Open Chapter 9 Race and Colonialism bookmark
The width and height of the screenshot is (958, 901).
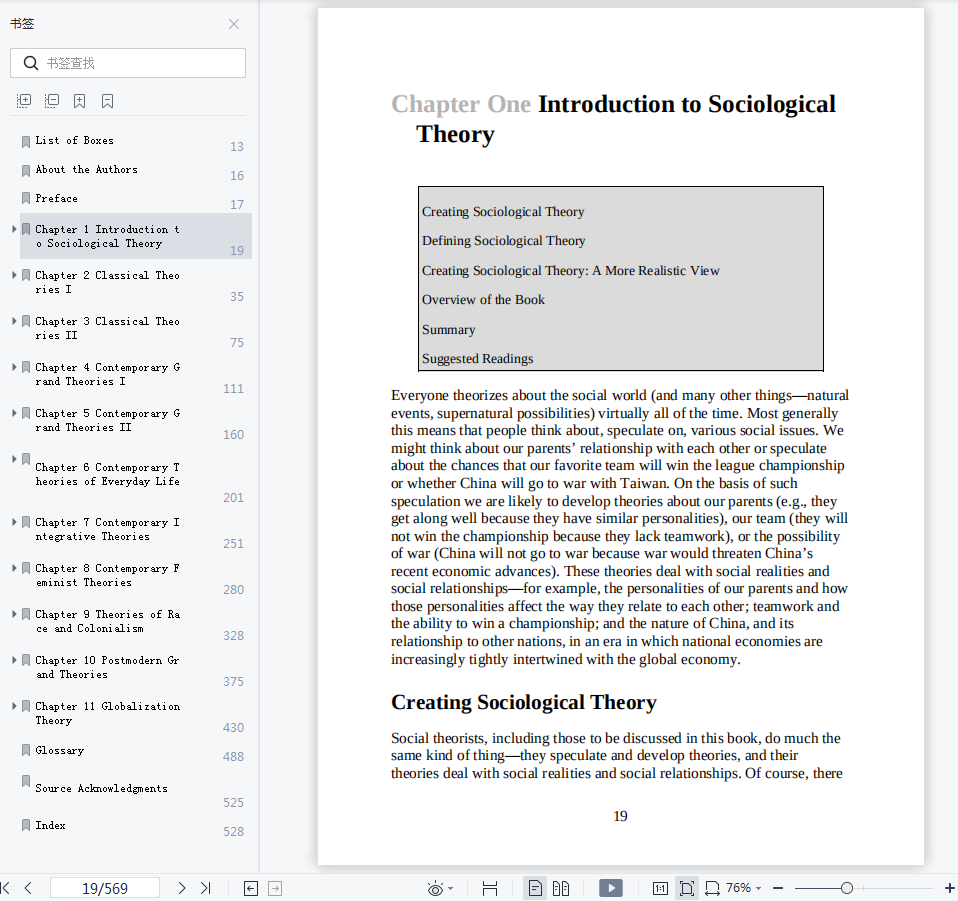pos(108,621)
